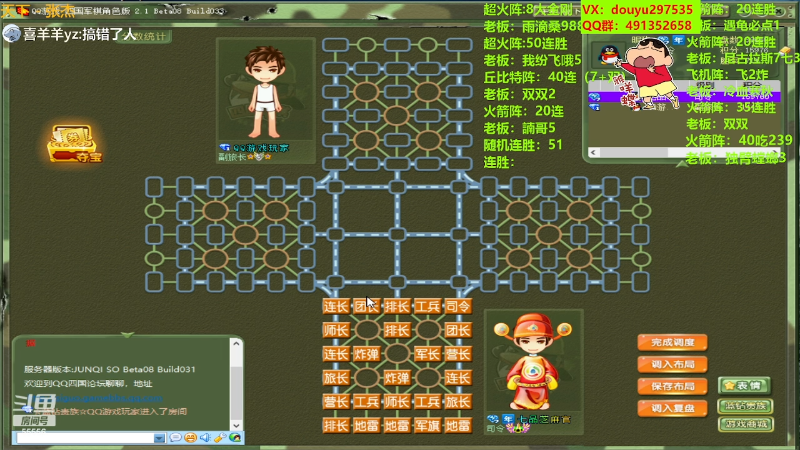This screenshot has width=800, height=450.
Task: Select the 军旗 piece
Action: tap(427, 426)
